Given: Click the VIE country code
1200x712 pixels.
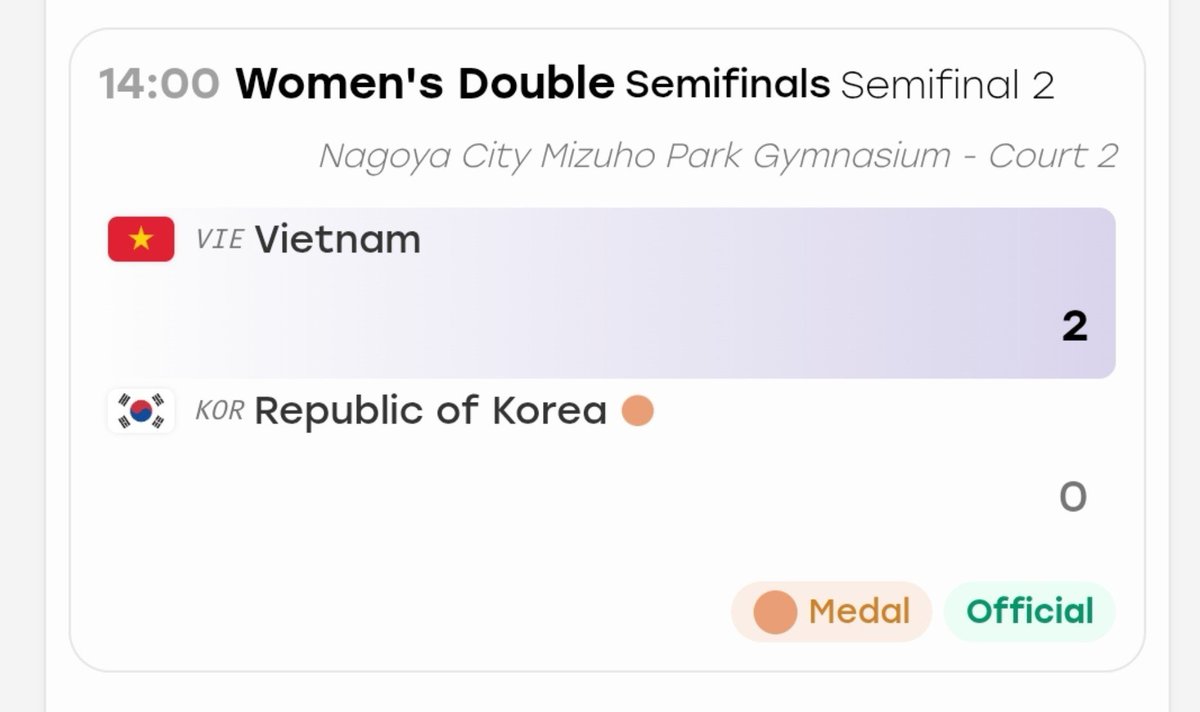Looking at the screenshot, I should coord(219,240).
